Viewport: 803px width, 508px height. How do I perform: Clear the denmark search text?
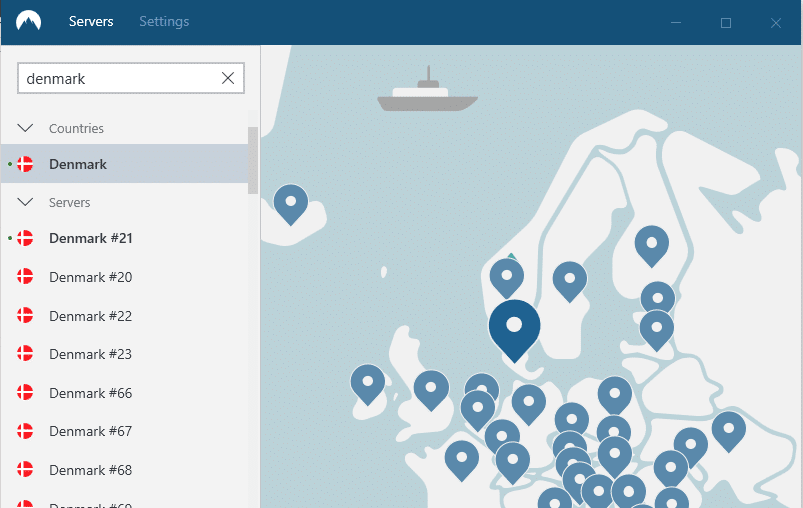[228, 78]
